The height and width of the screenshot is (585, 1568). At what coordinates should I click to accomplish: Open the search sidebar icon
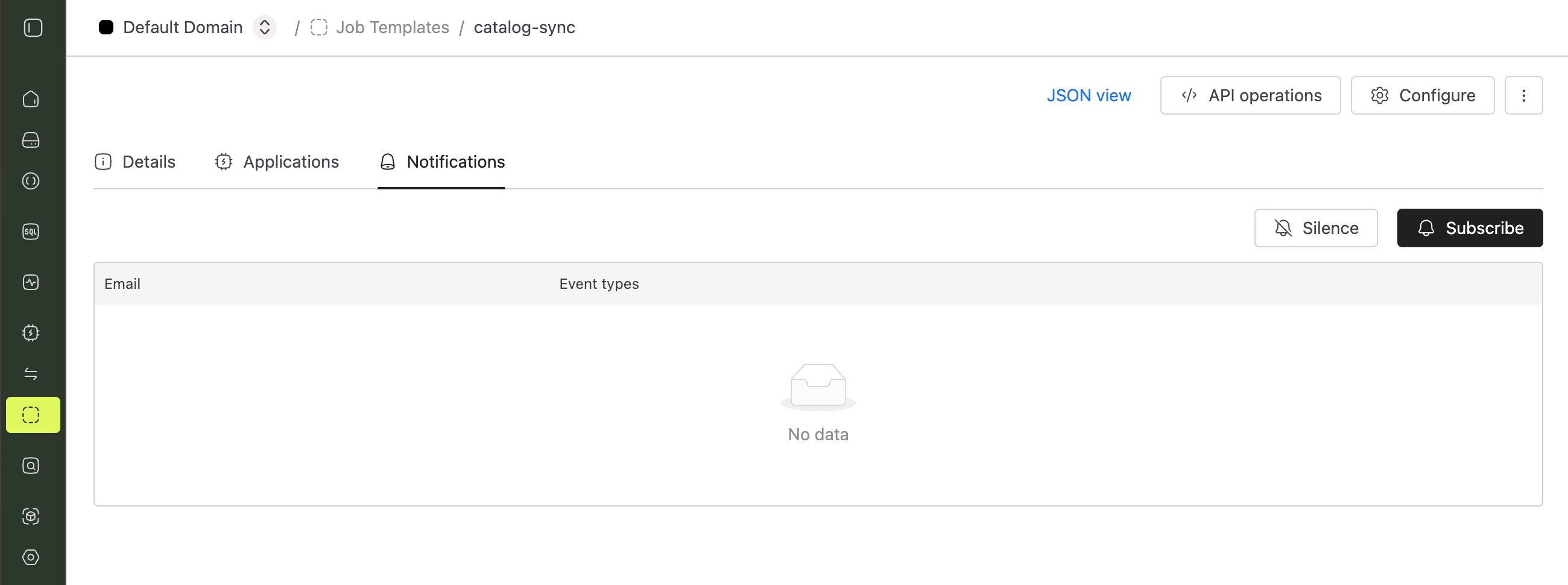pyautogui.click(x=31, y=466)
